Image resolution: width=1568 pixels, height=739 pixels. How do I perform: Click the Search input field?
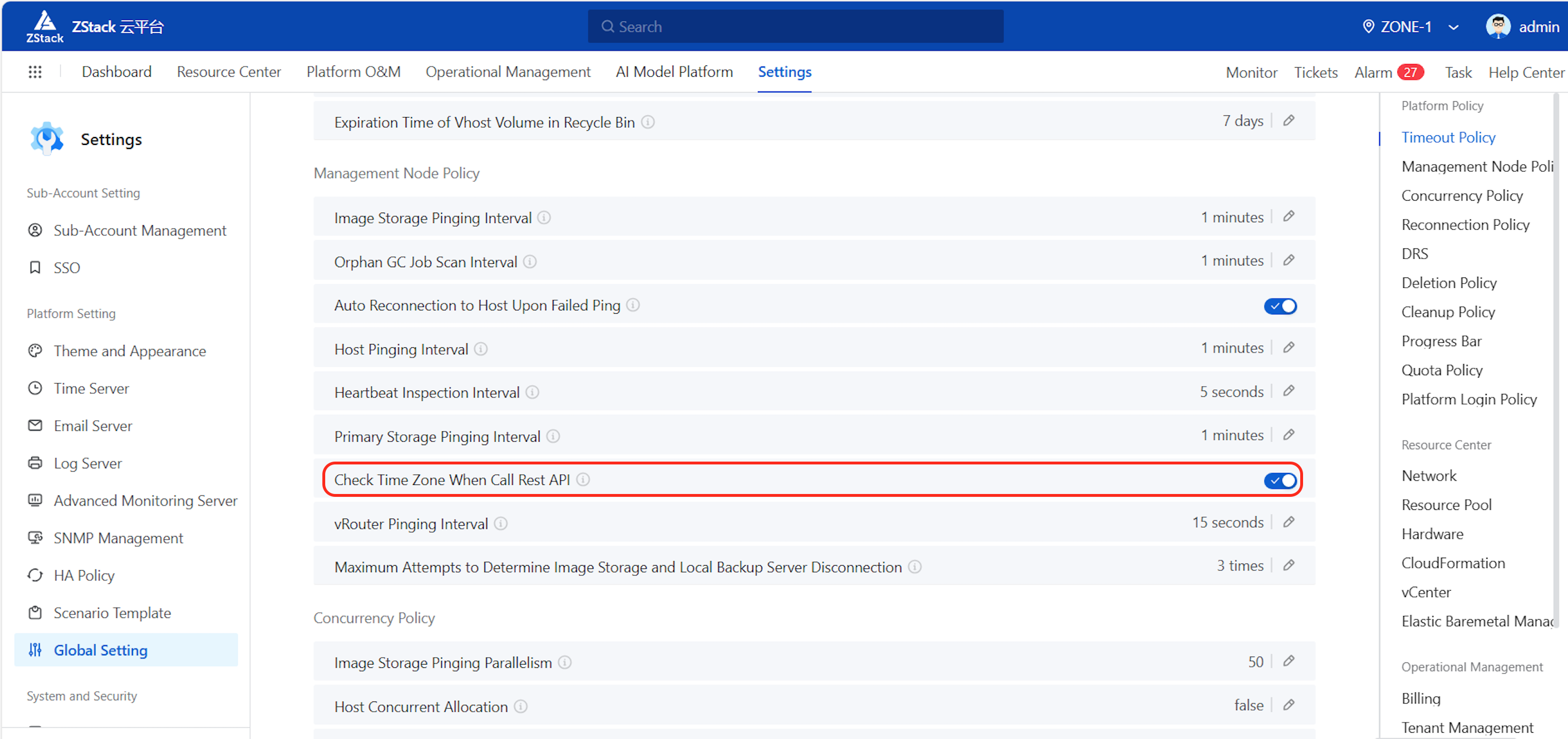(x=795, y=27)
